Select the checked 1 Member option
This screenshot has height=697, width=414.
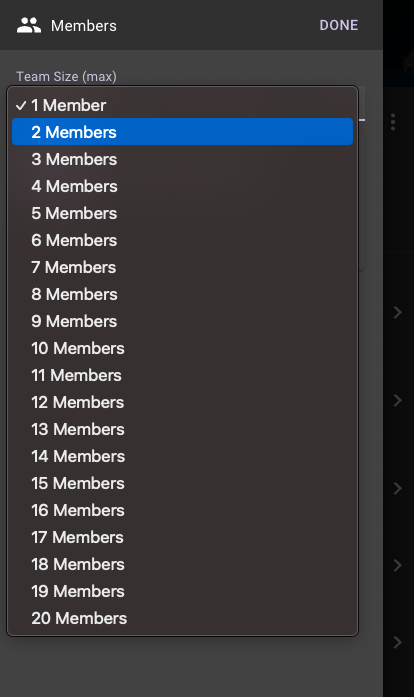182,105
